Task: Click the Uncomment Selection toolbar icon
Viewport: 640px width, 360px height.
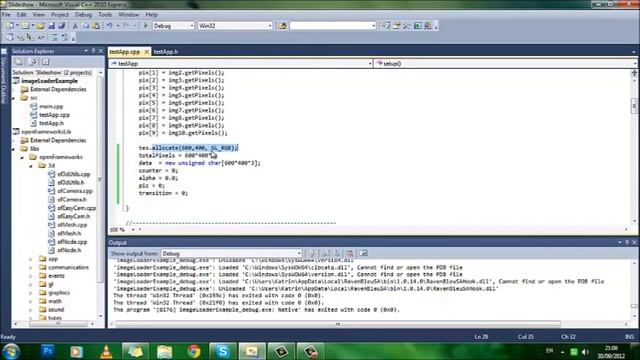Action: point(65,38)
